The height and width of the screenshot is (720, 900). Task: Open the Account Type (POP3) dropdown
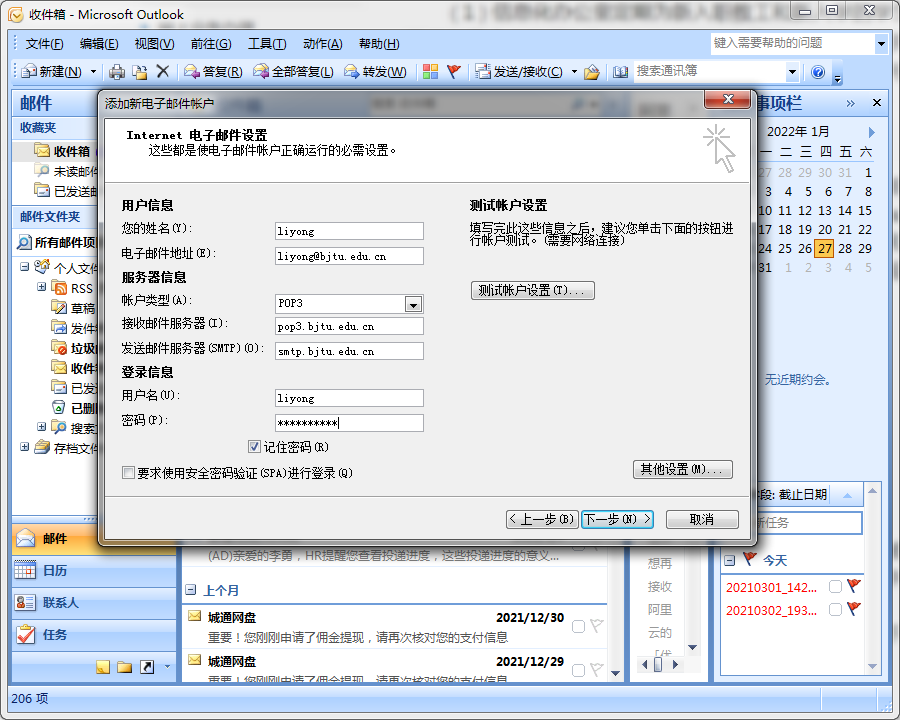(413, 304)
